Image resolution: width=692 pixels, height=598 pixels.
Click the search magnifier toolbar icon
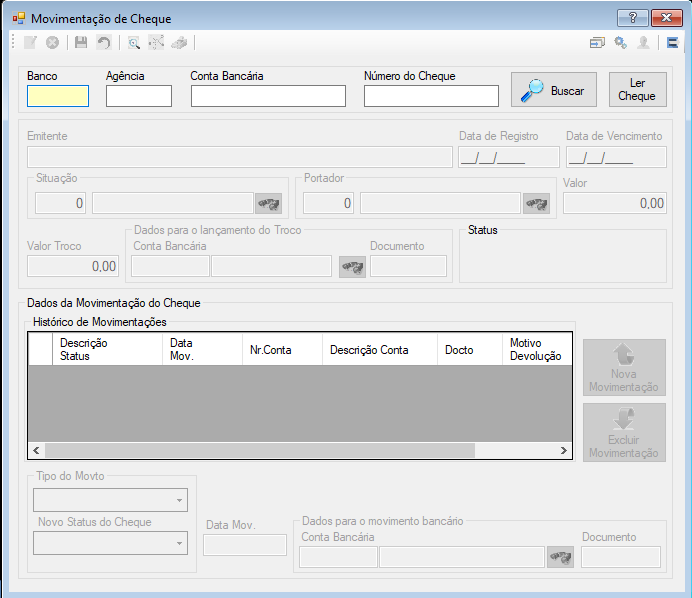(x=134, y=43)
